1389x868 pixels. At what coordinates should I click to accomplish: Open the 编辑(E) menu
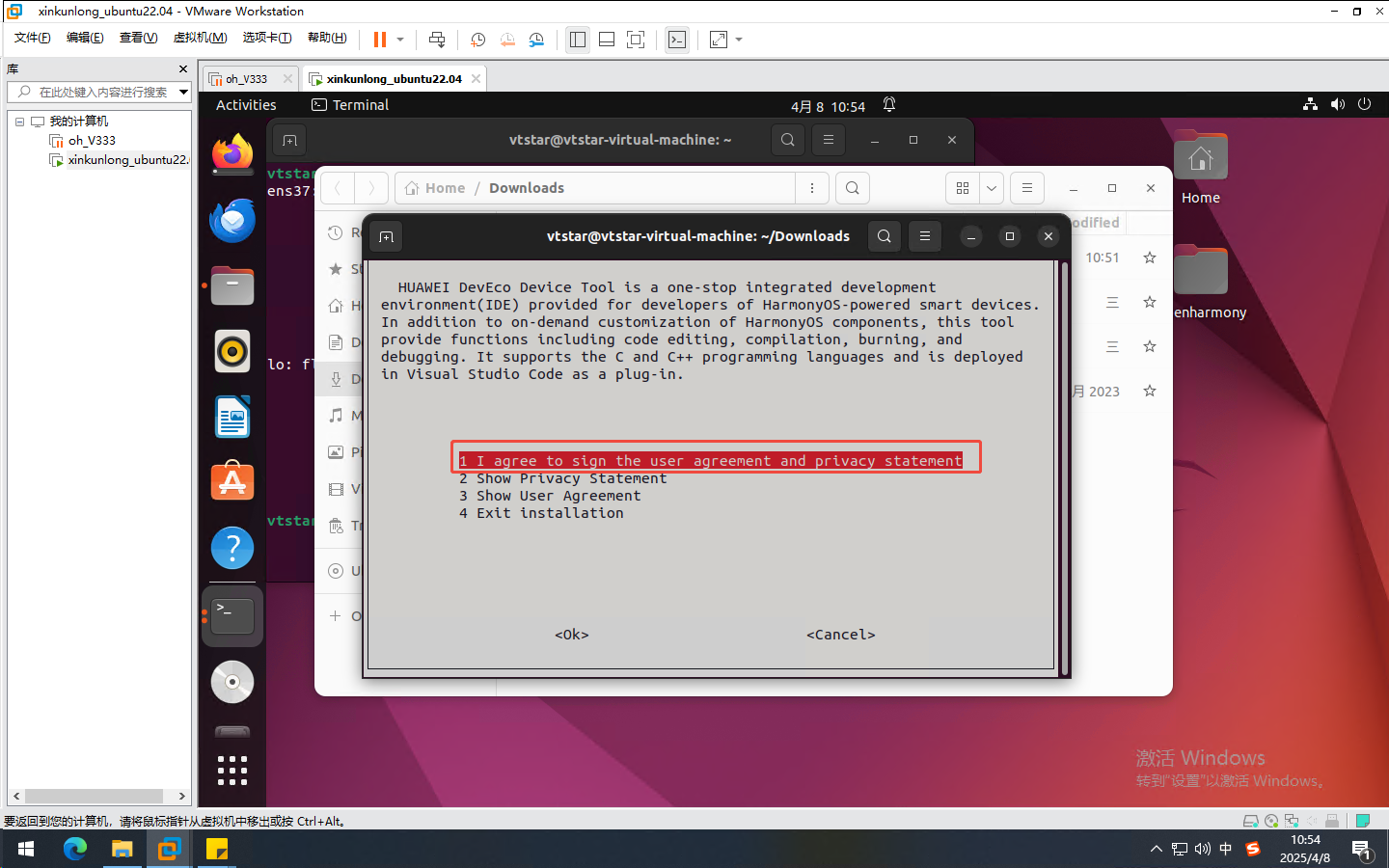[85, 38]
